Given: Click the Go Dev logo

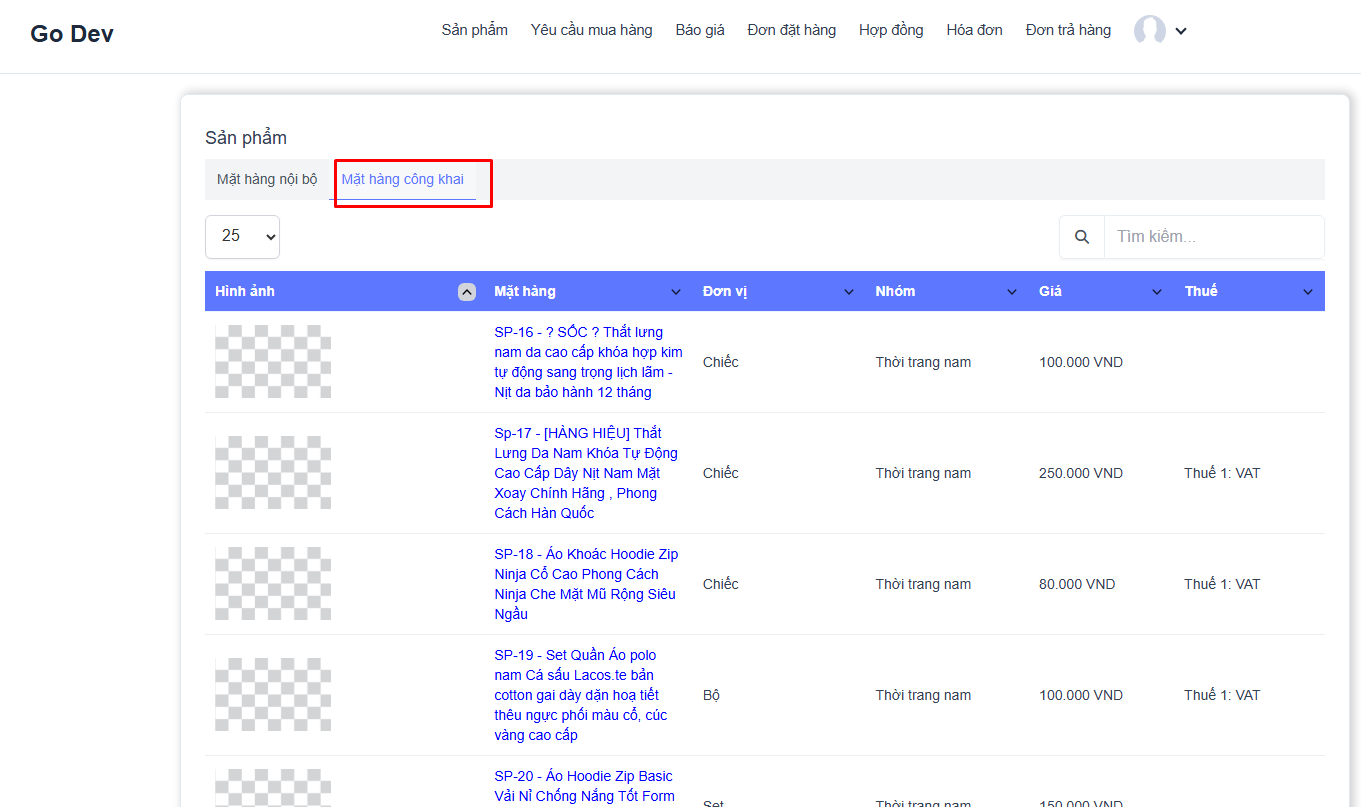Looking at the screenshot, I should point(72,34).
